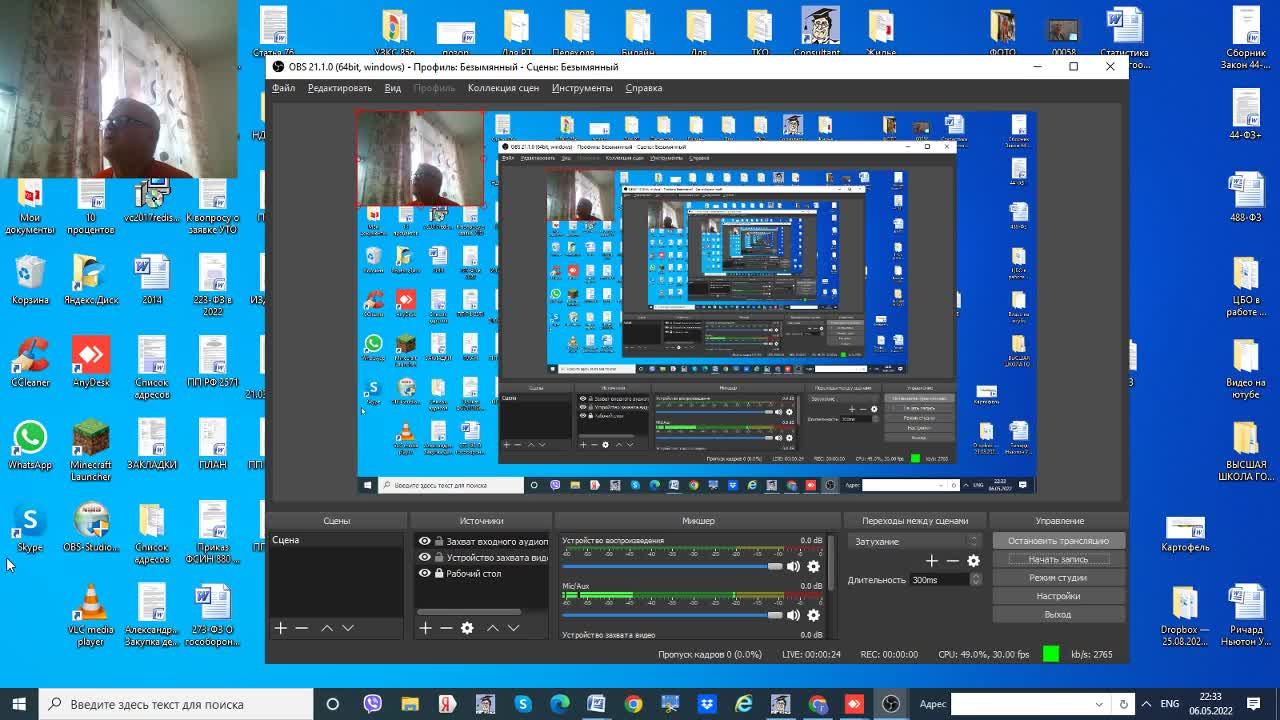Open the Затухание transition dropdown
The image size is (1280, 720).
click(914, 541)
